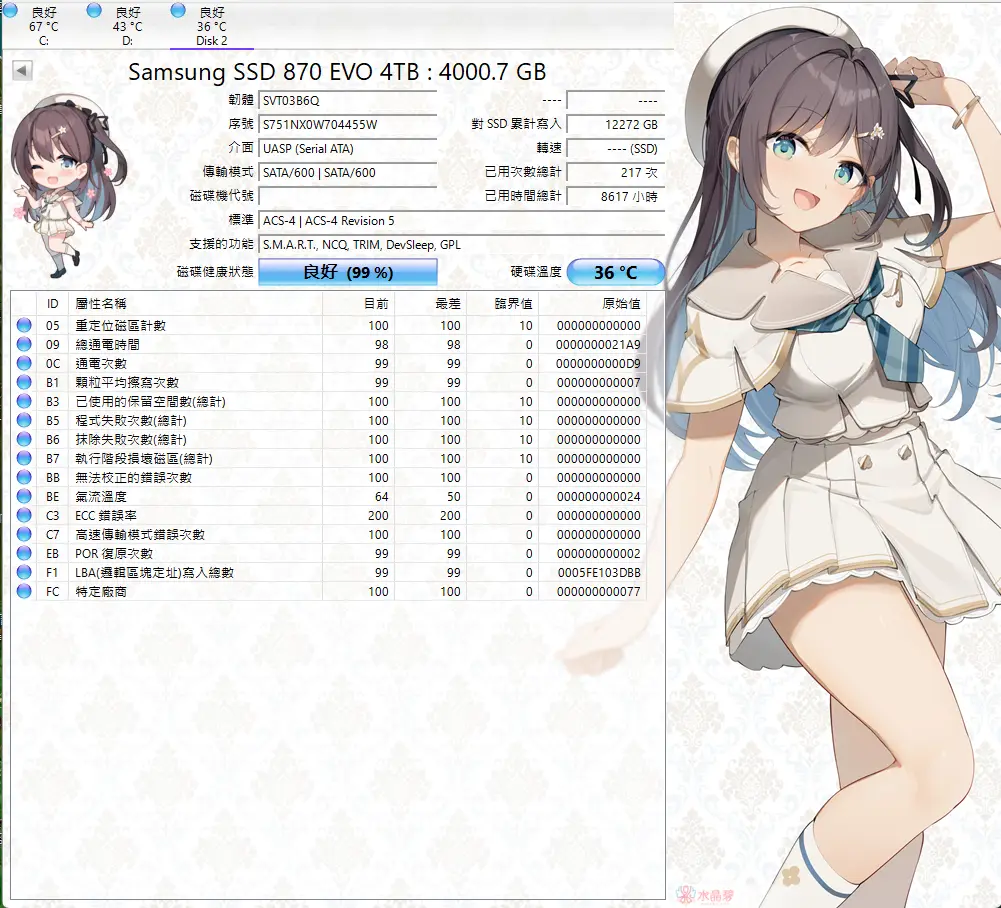1001x908 pixels.
Task: Click the 36 °C temperature button
Action: click(x=615, y=272)
